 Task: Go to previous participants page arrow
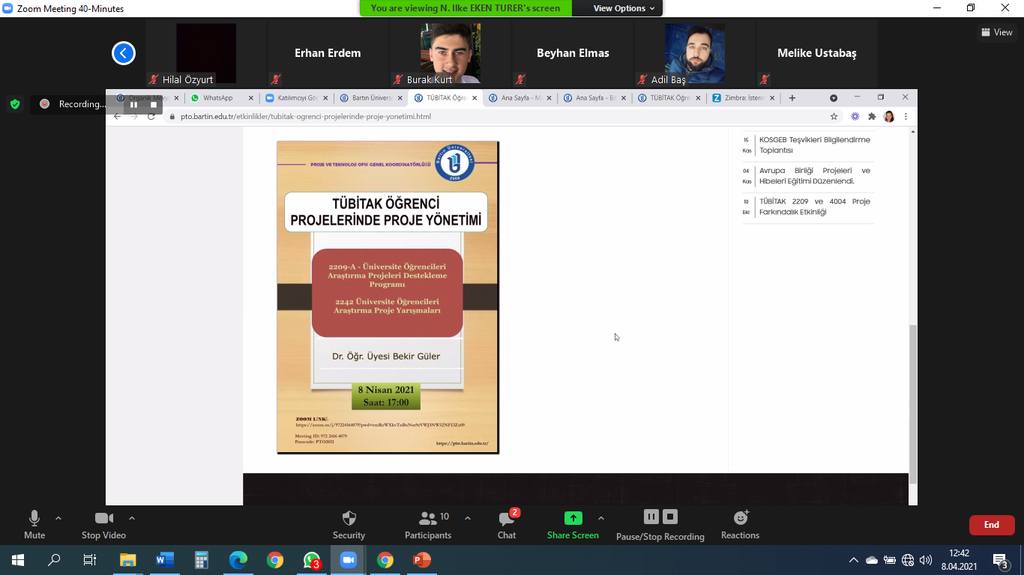coord(123,53)
